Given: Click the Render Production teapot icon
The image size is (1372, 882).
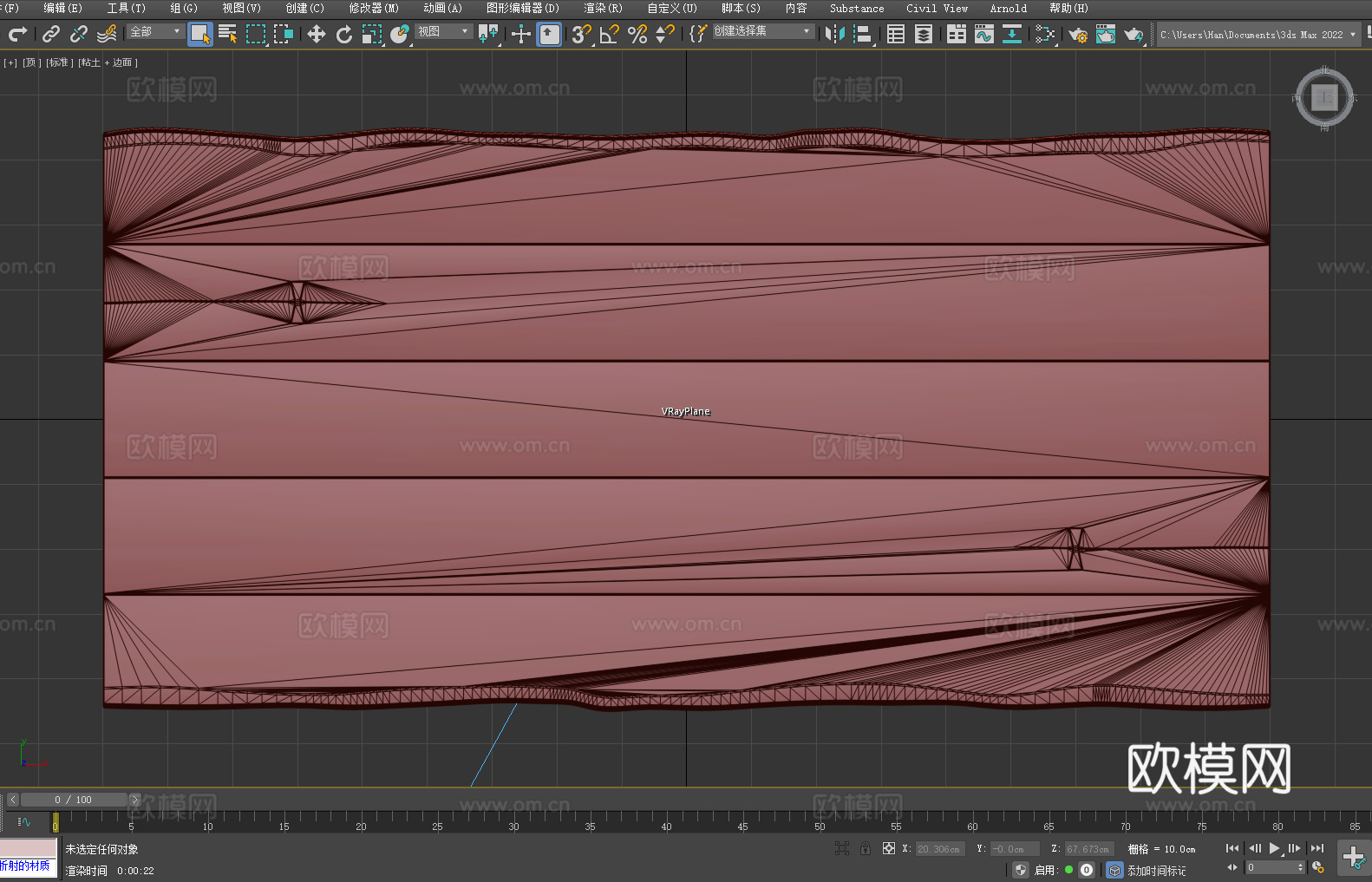Looking at the screenshot, I should [1134, 34].
